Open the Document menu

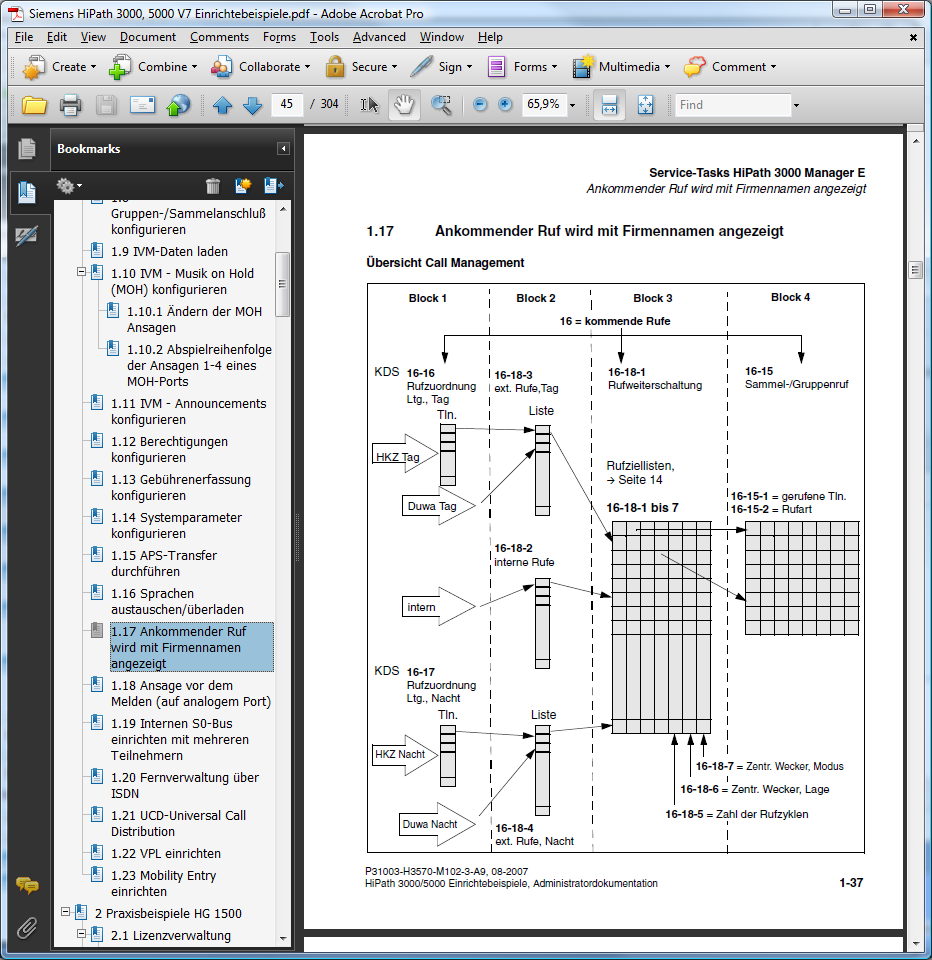(148, 37)
